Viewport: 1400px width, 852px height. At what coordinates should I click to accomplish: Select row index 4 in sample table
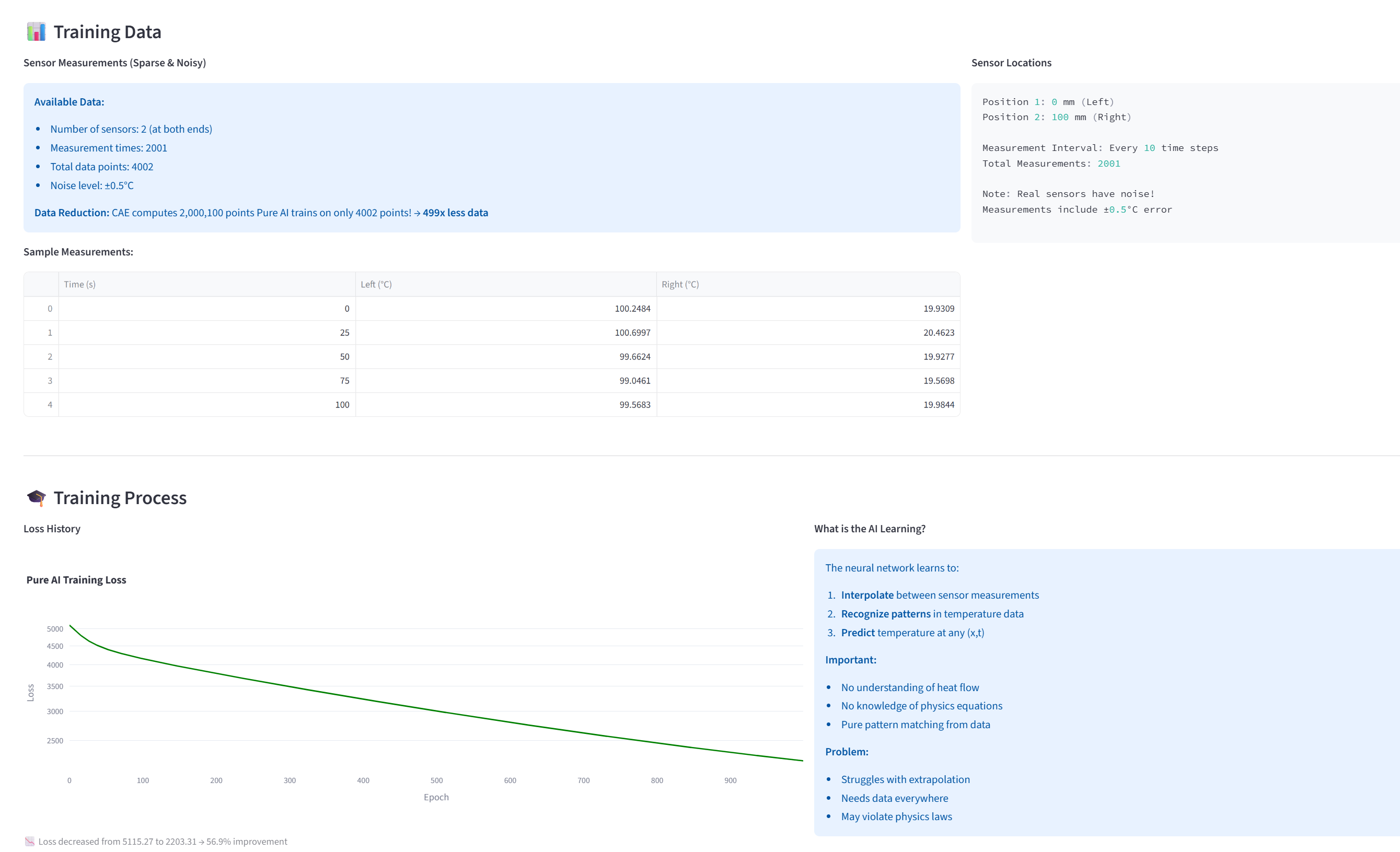pos(50,404)
